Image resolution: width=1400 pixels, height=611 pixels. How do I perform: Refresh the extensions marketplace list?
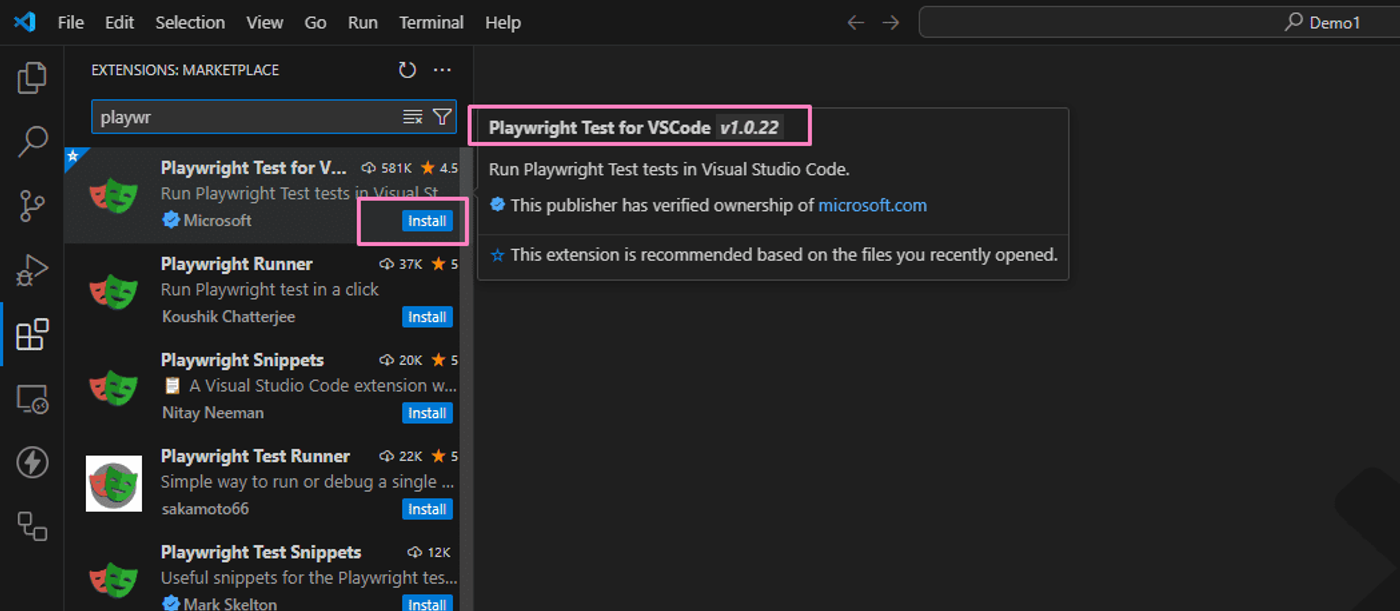pos(407,70)
